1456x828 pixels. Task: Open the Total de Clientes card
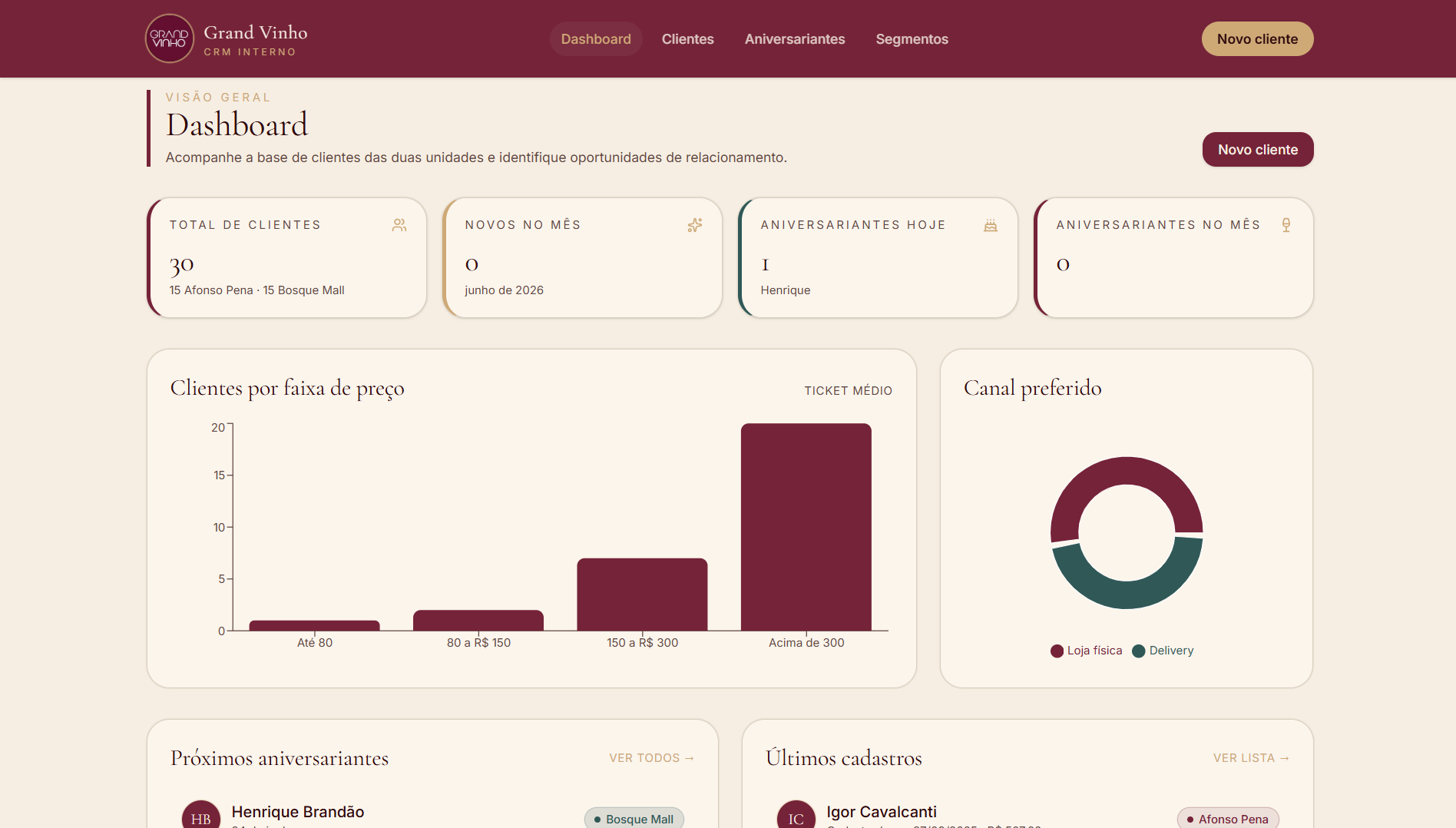coord(286,258)
